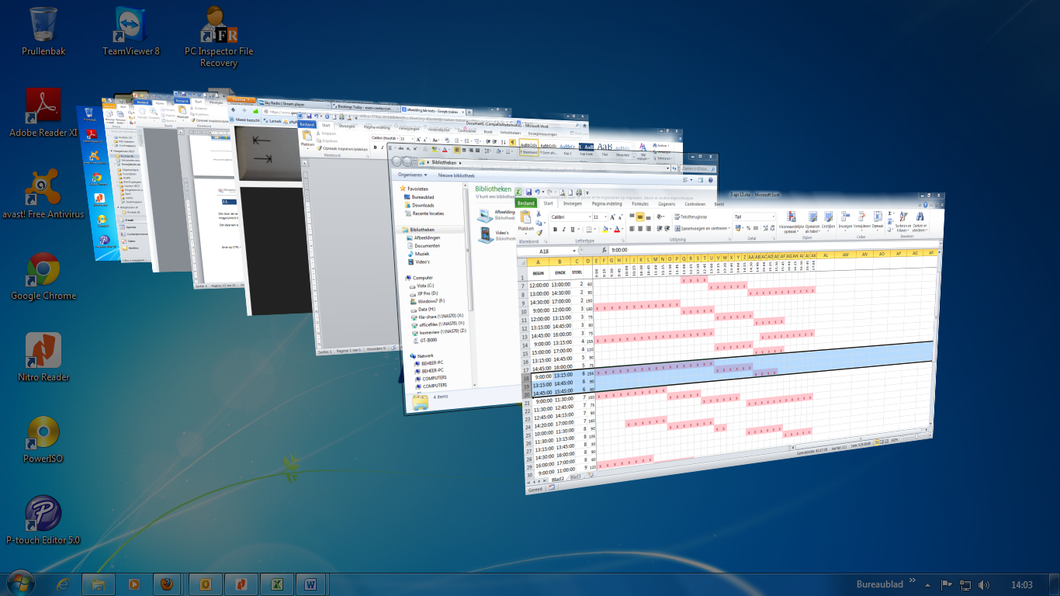Click the Windows Start orb
1060x596 pixels.
20,583
